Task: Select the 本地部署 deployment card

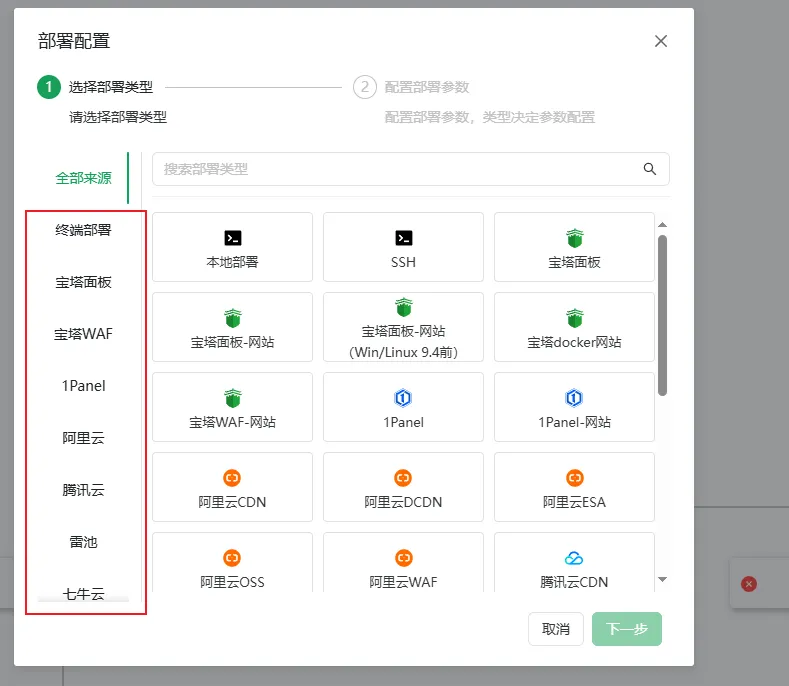Action: (x=232, y=247)
